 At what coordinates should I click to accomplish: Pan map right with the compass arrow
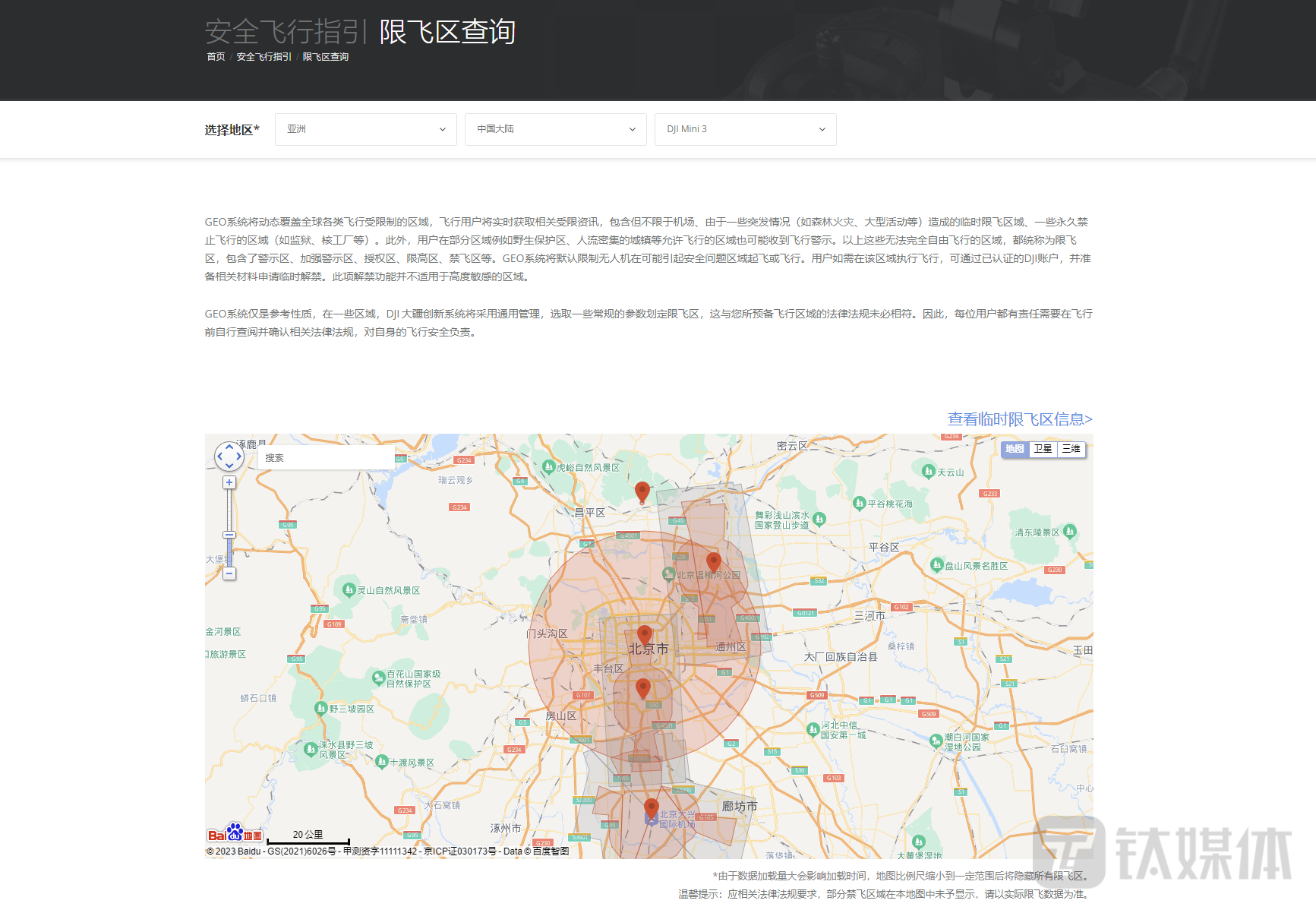pyautogui.click(x=239, y=456)
